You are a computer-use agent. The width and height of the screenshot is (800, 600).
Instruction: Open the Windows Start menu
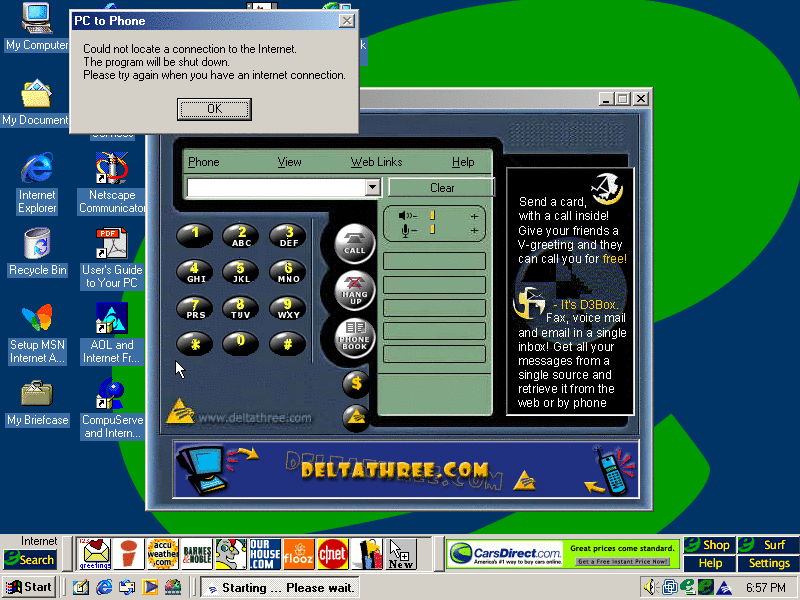[x=29, y=587]
